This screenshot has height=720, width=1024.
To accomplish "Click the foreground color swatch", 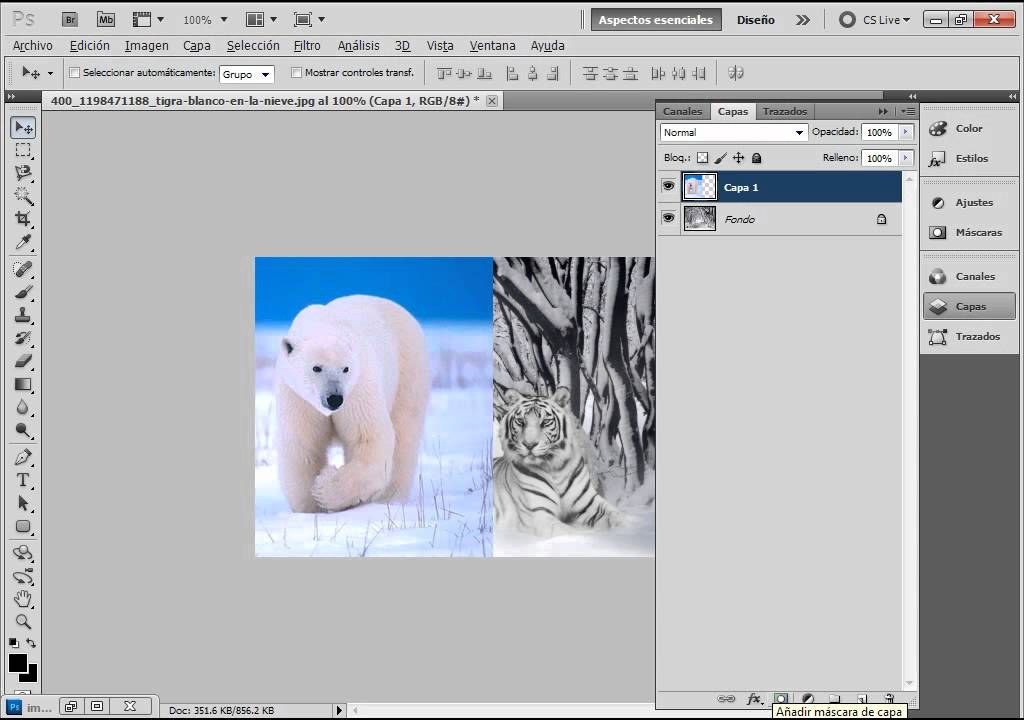I will point(16,662).
